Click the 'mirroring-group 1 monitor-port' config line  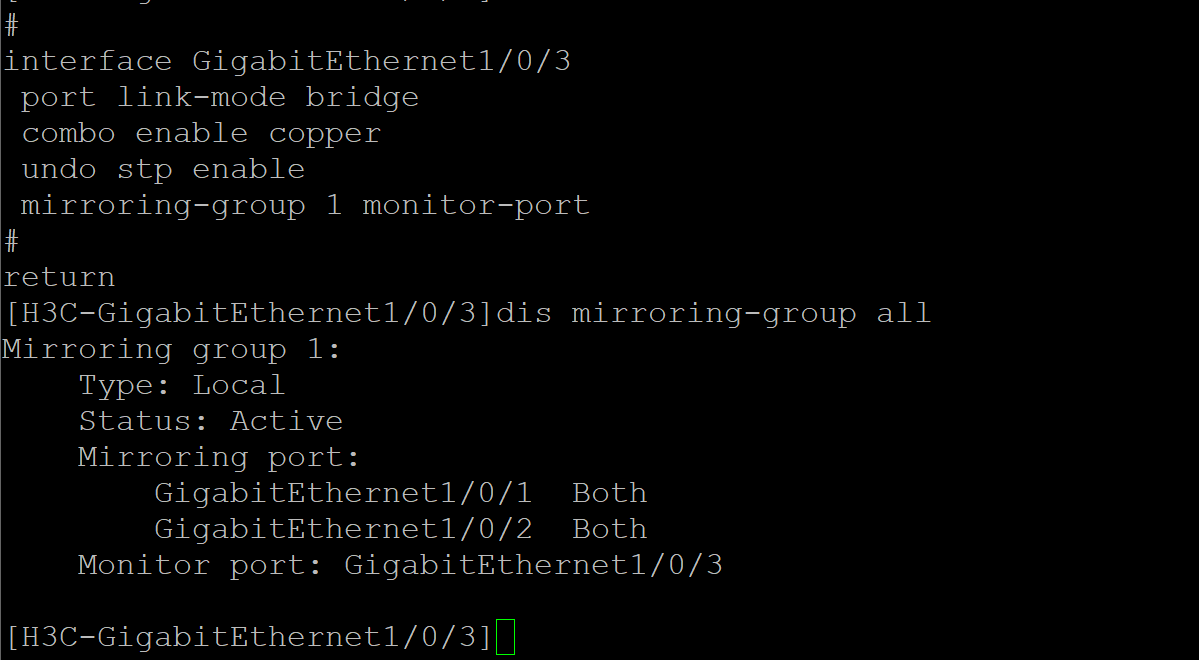305,206
